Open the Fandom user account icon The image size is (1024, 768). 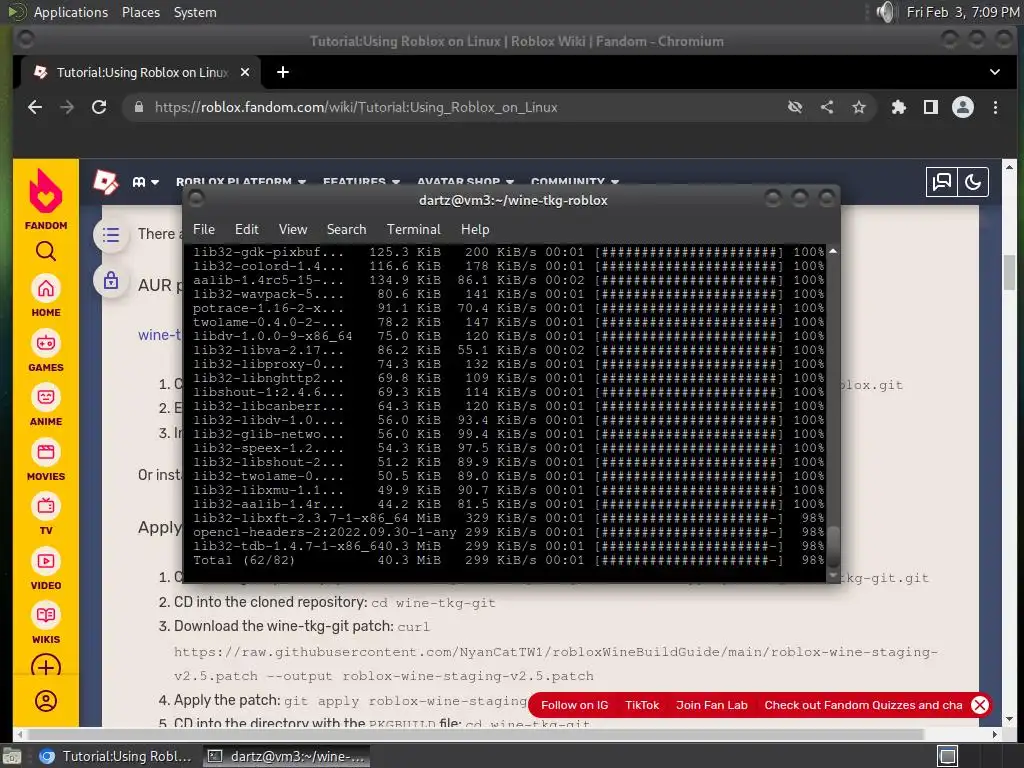(x=46, y=701)
